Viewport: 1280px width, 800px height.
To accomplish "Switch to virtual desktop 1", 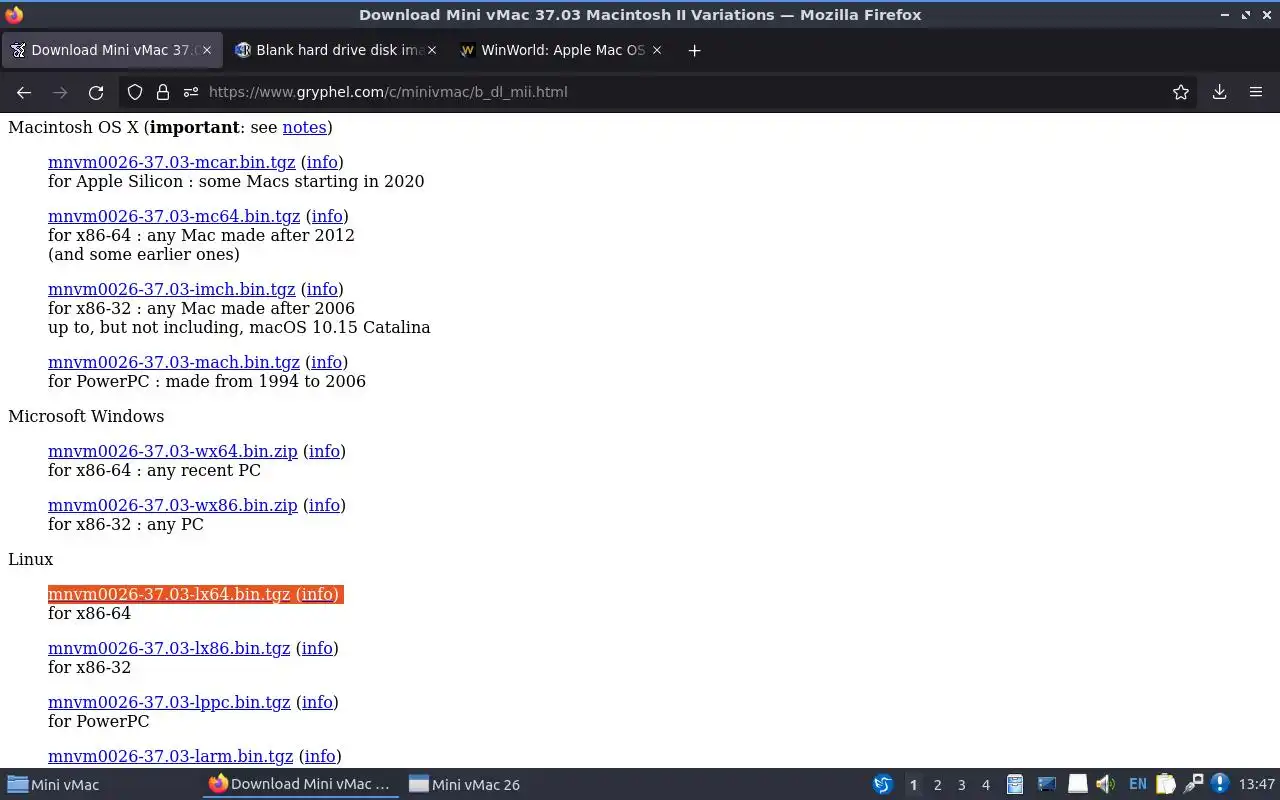I will tap(913, 785).
